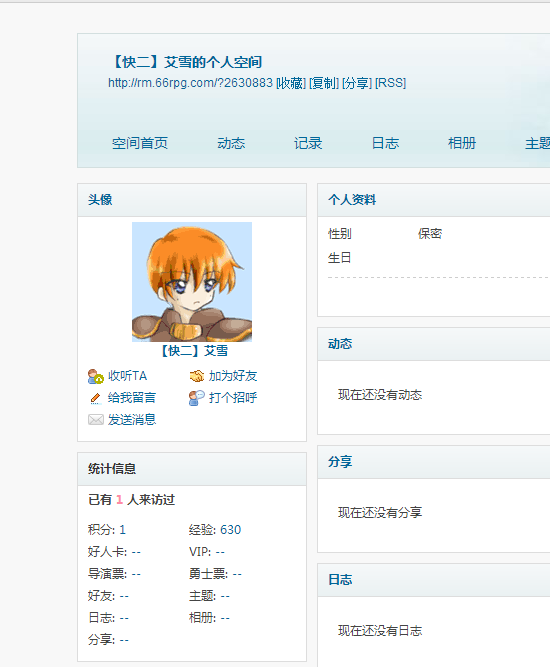This screenshot has height=667, width=550.
Task: Click the 现在还没有日志 text
Action: point(380,631)
